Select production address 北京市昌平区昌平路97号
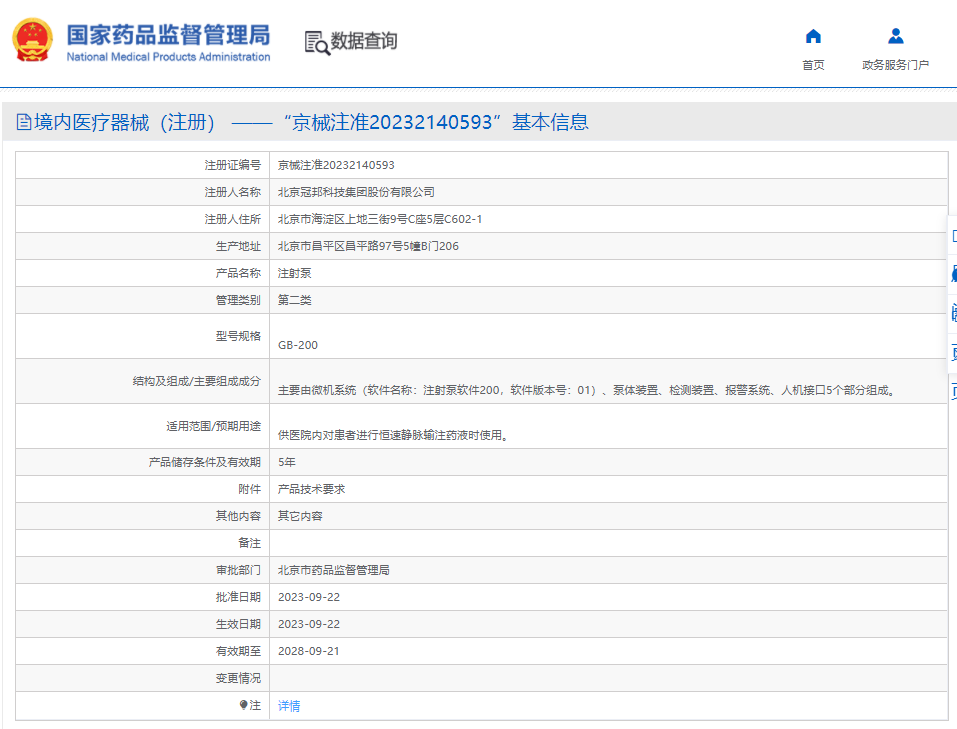Viewport: 957px width, 729px height. [x=368, y=246]
